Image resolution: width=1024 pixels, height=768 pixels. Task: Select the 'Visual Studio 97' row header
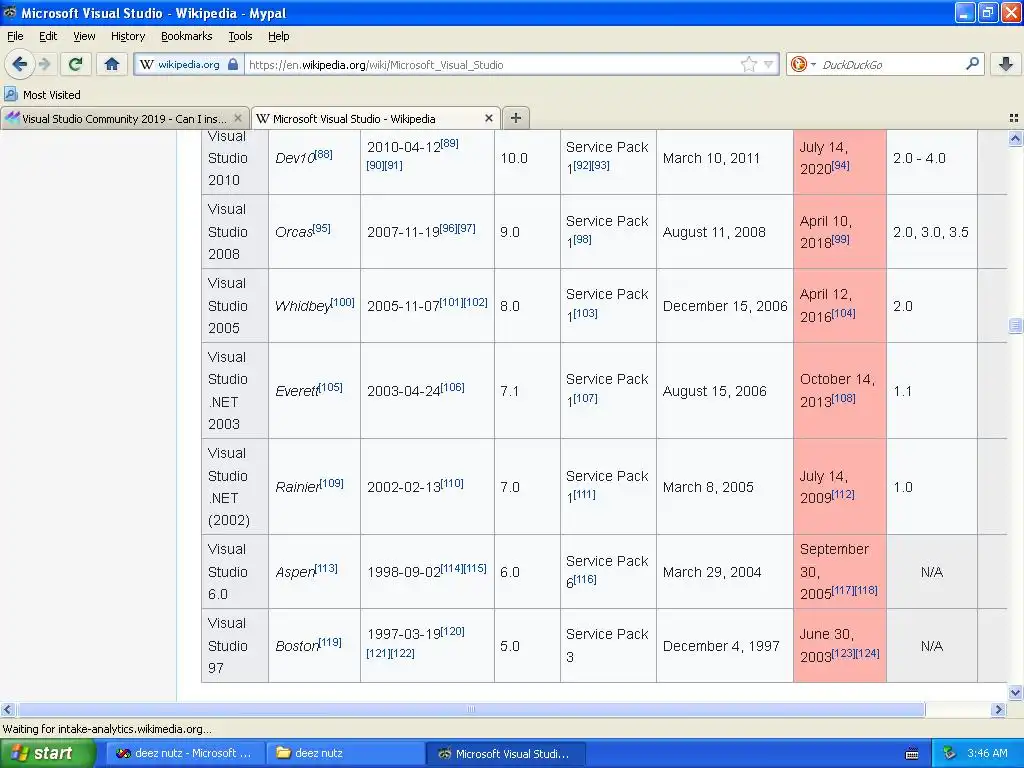click(x=235, y=646)
